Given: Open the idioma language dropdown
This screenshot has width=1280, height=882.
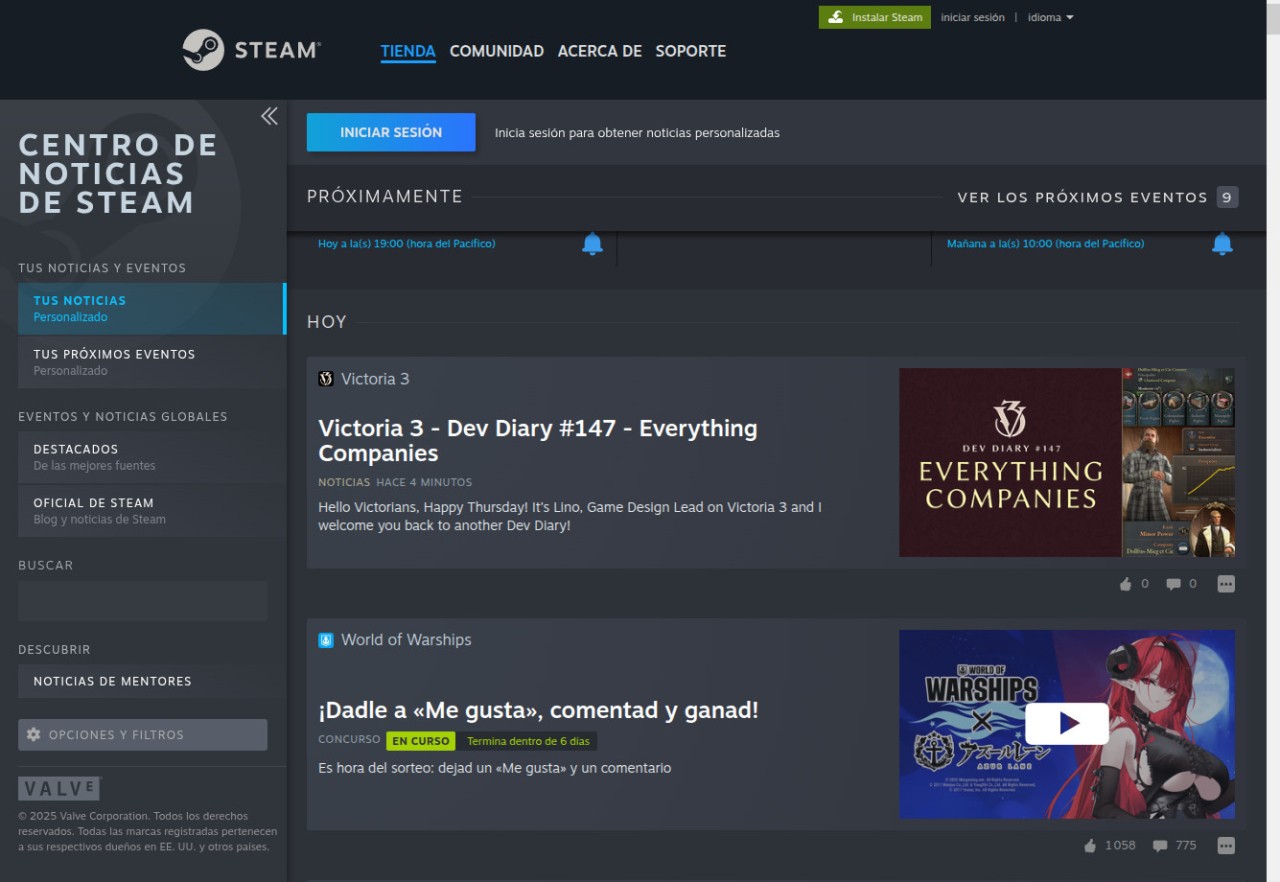Looking at the screenshot, I should (1050, 18).
